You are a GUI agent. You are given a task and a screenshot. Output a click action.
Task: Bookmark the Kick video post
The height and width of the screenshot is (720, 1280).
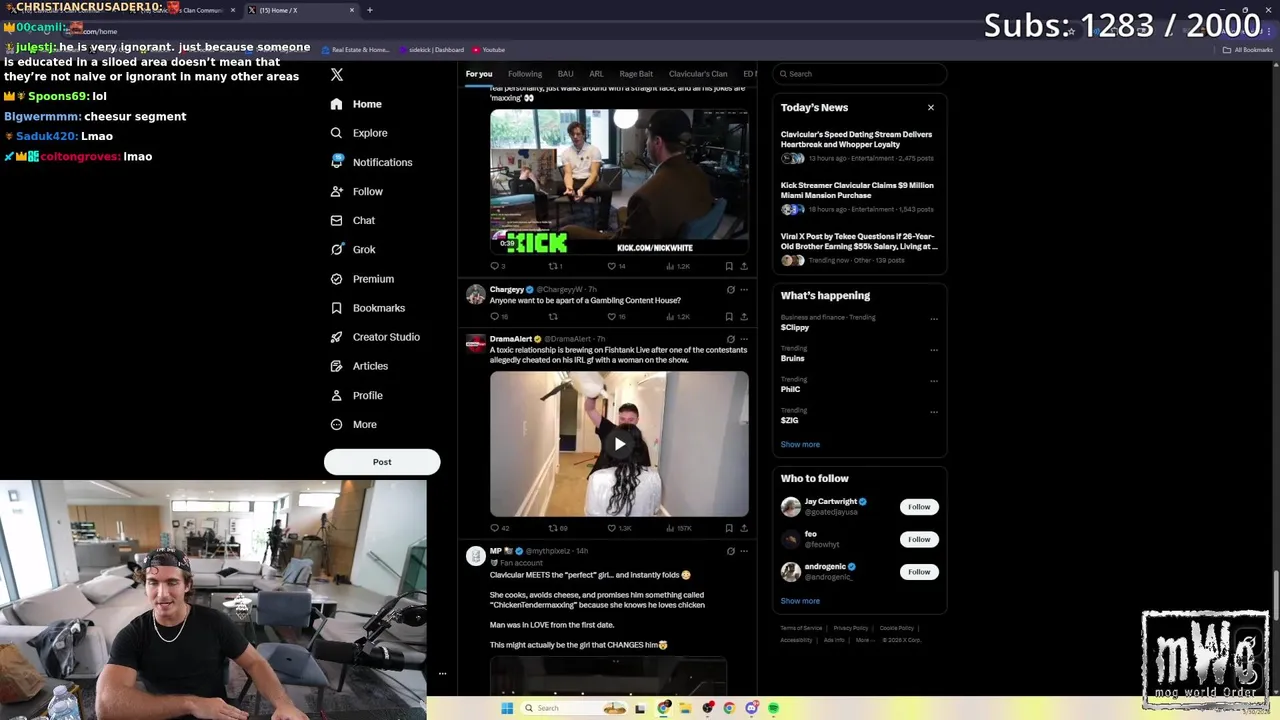point(729,266)
